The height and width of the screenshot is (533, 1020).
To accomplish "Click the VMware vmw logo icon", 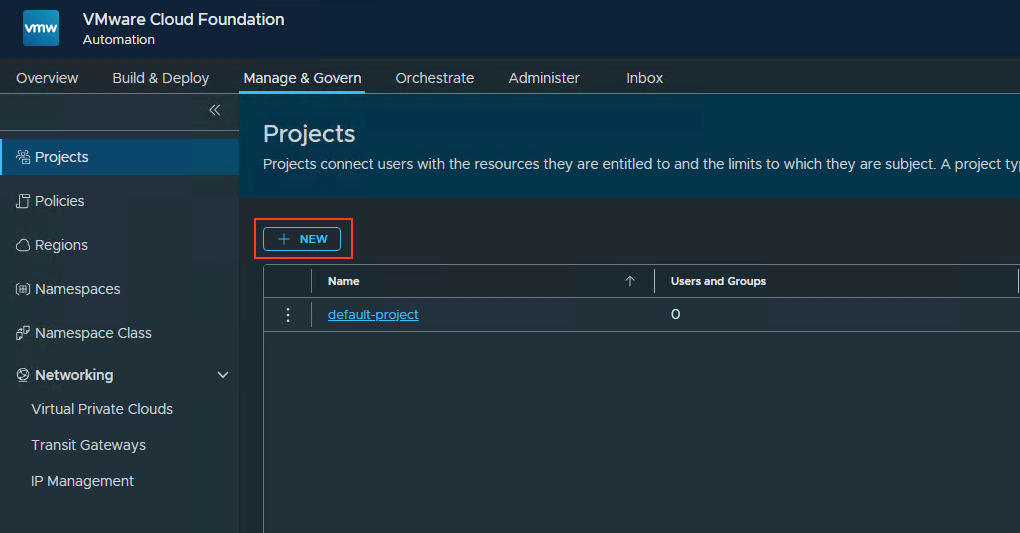I will [x=41, y=28].
